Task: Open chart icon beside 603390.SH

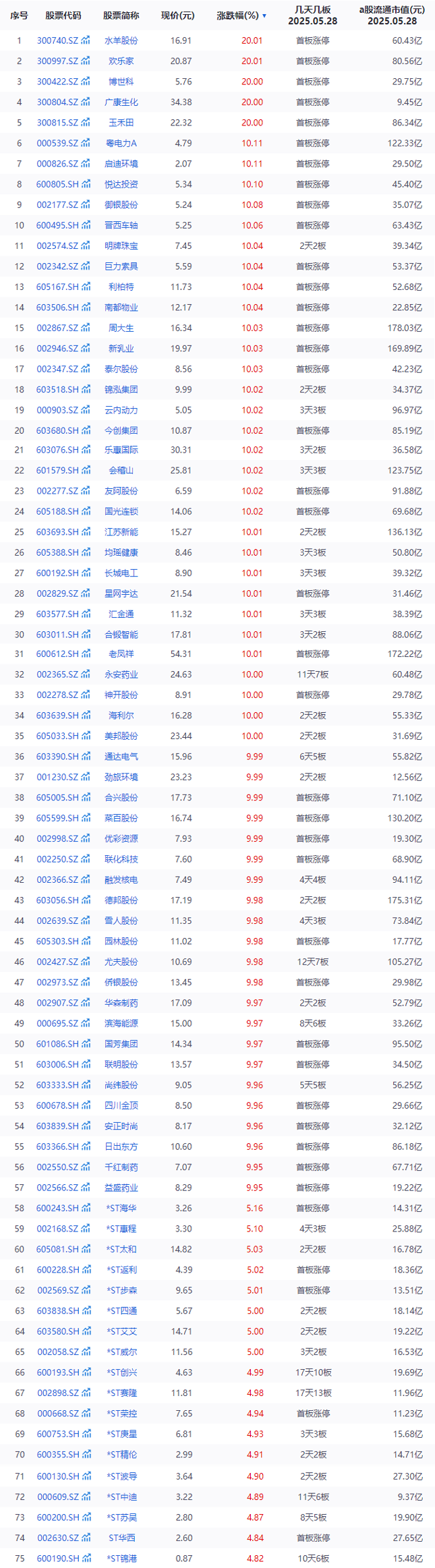Action: (86, 757)
